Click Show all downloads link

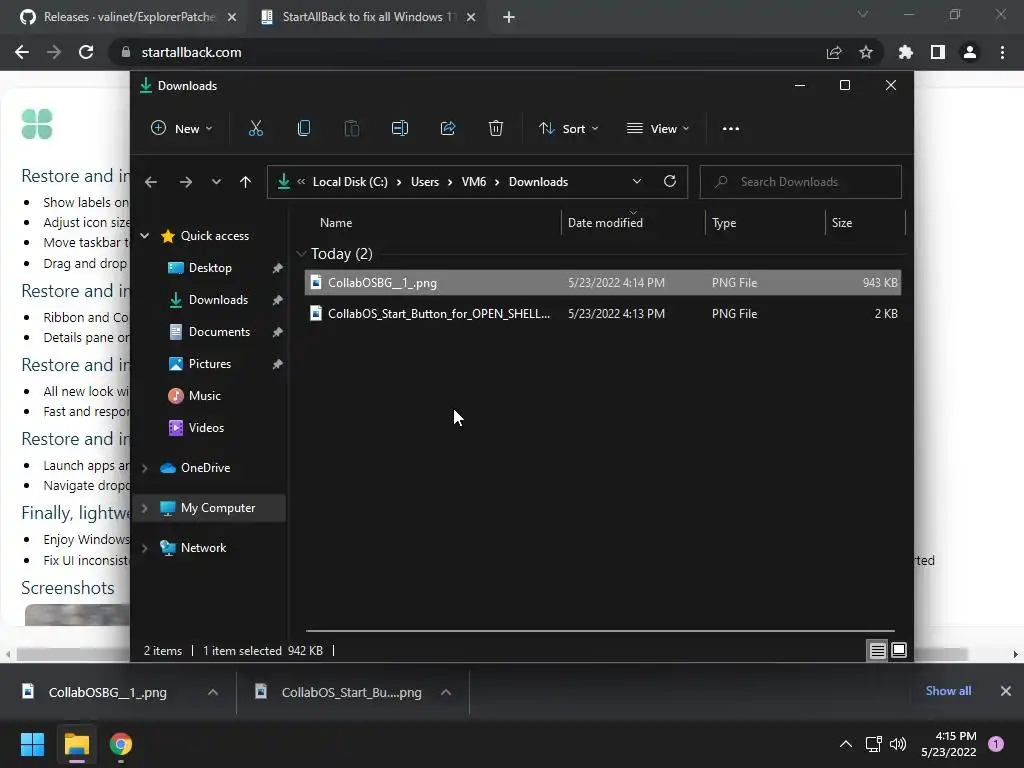pyautogui.click(x=948, y=691)
